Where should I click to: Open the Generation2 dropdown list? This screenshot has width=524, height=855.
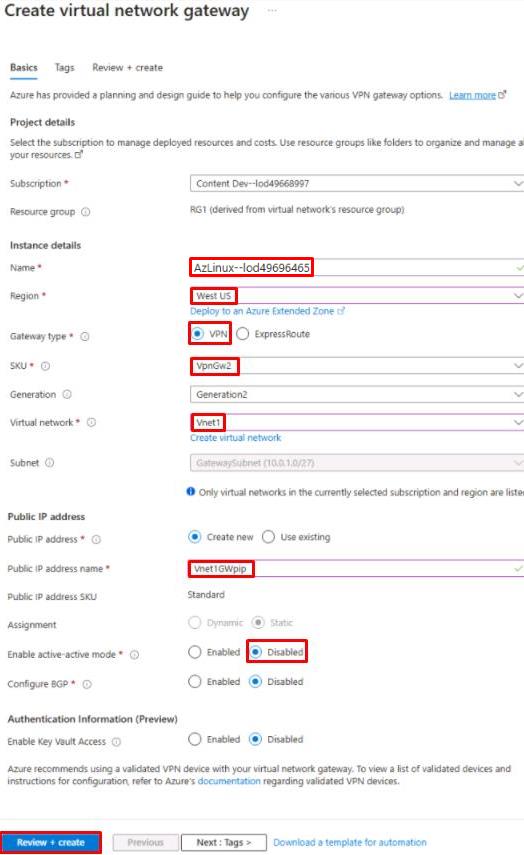(357, 394)
